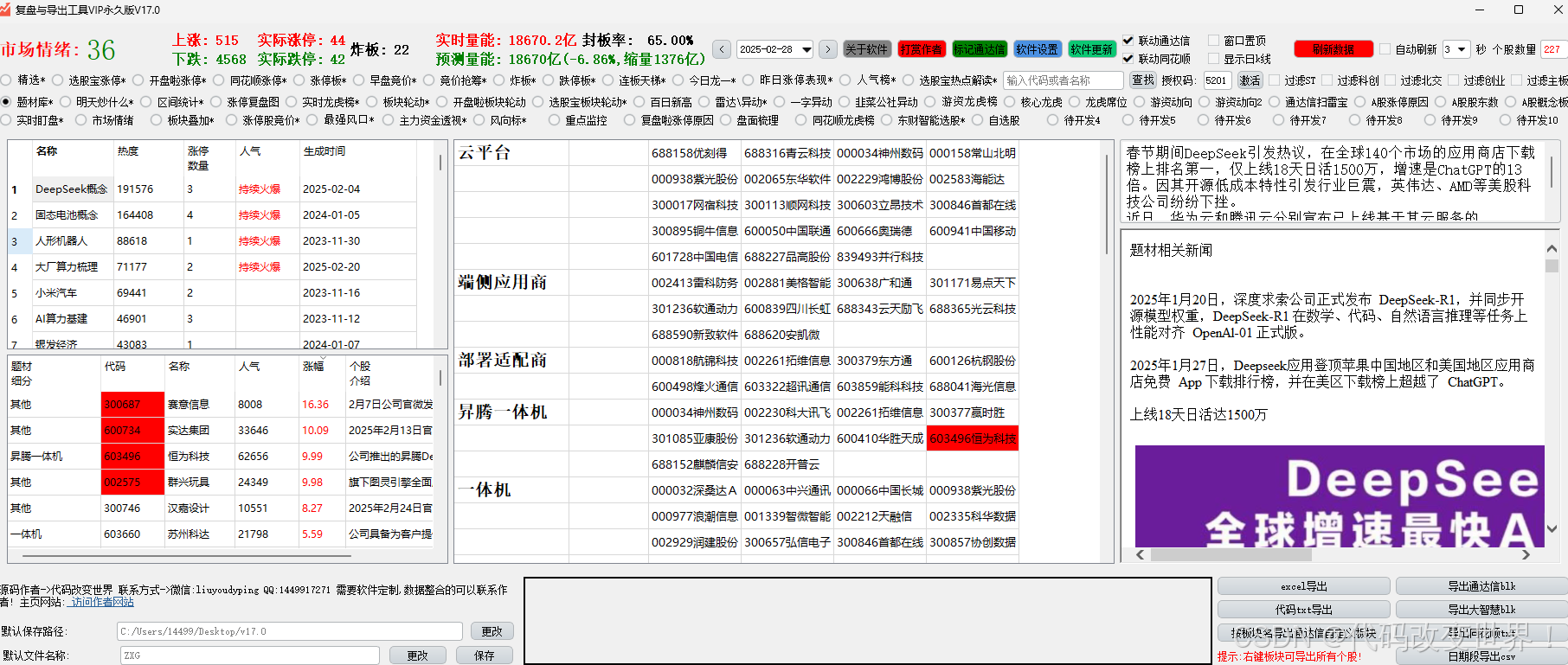Click 导出大智慧blk button
The image size is (1568, 665).
click(1481, 610)
